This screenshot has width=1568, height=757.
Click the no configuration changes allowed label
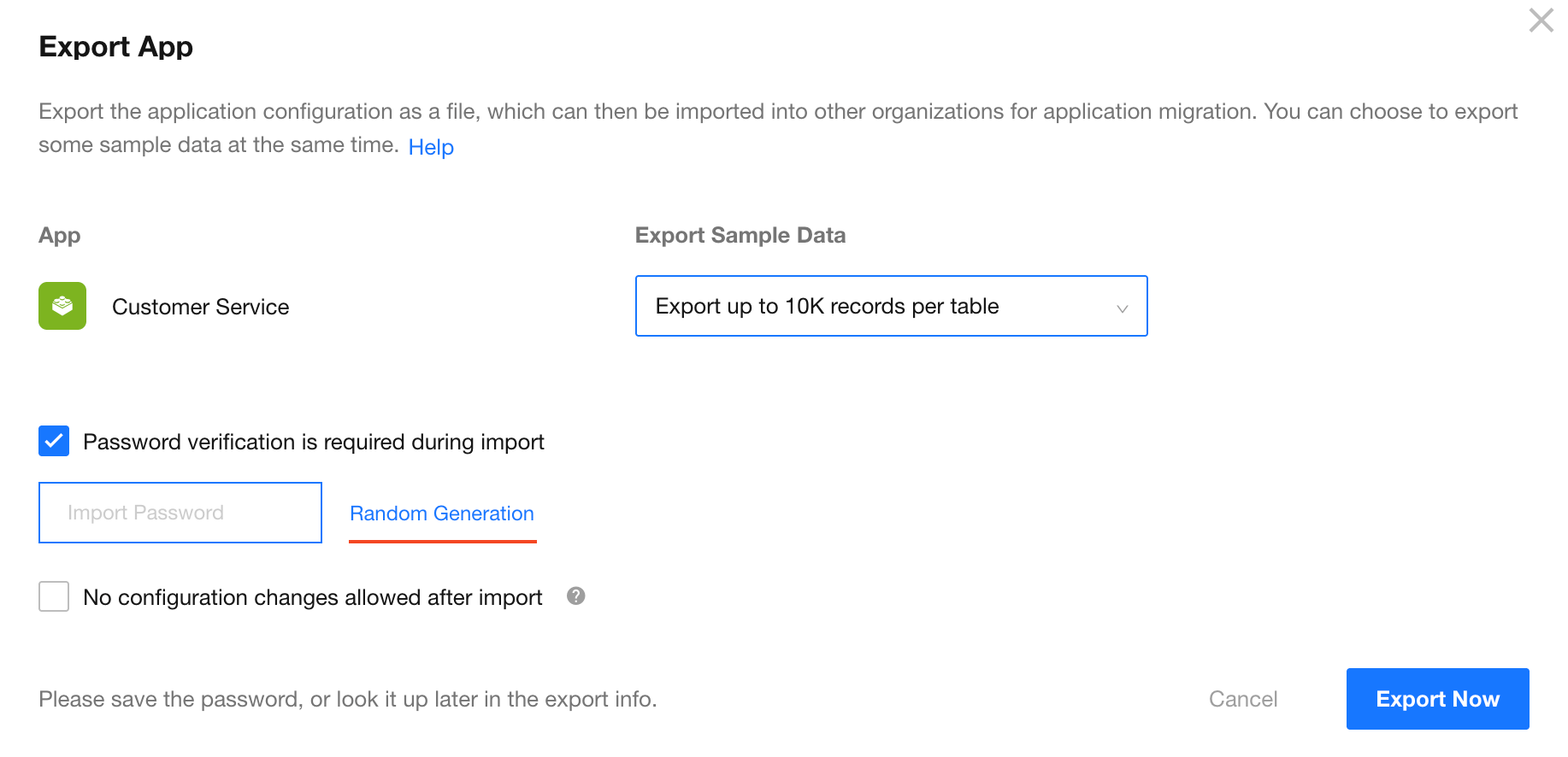click(313, 597)
